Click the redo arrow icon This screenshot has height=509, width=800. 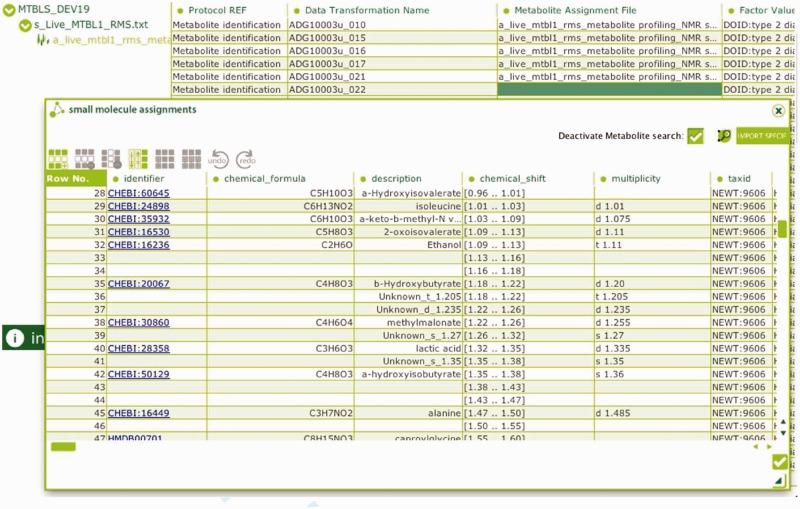245,160
